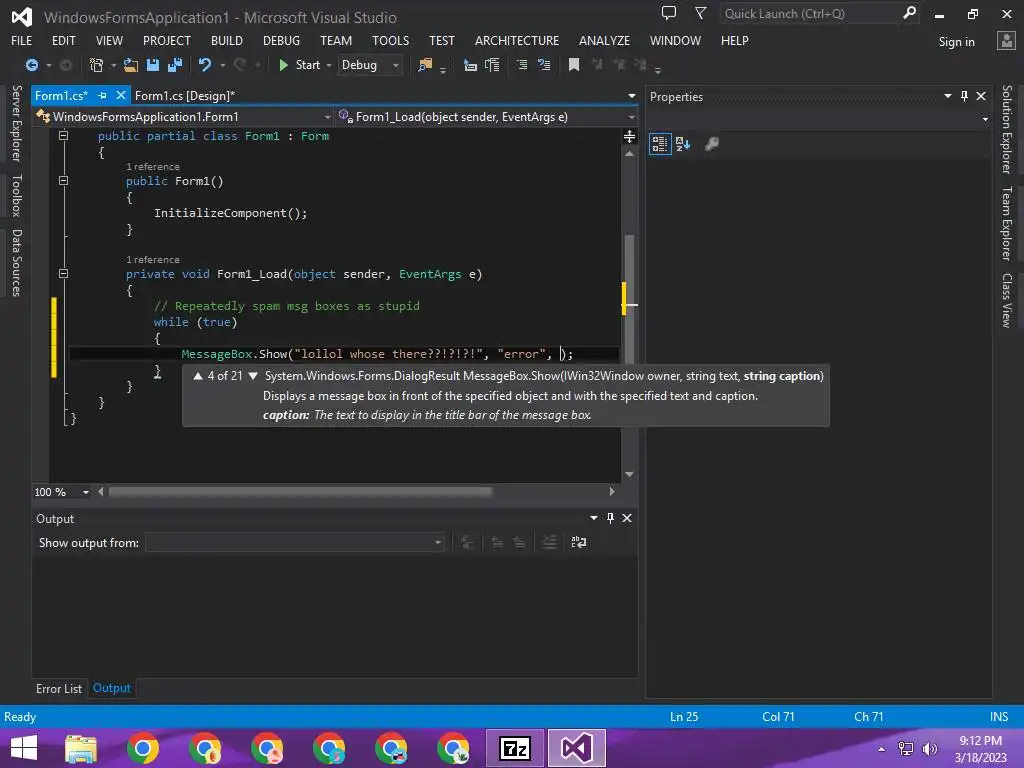Switch to the Form1.cs [Design]* tab
1024x768 pixels.
pyautogui.click(x=185, y=95)
